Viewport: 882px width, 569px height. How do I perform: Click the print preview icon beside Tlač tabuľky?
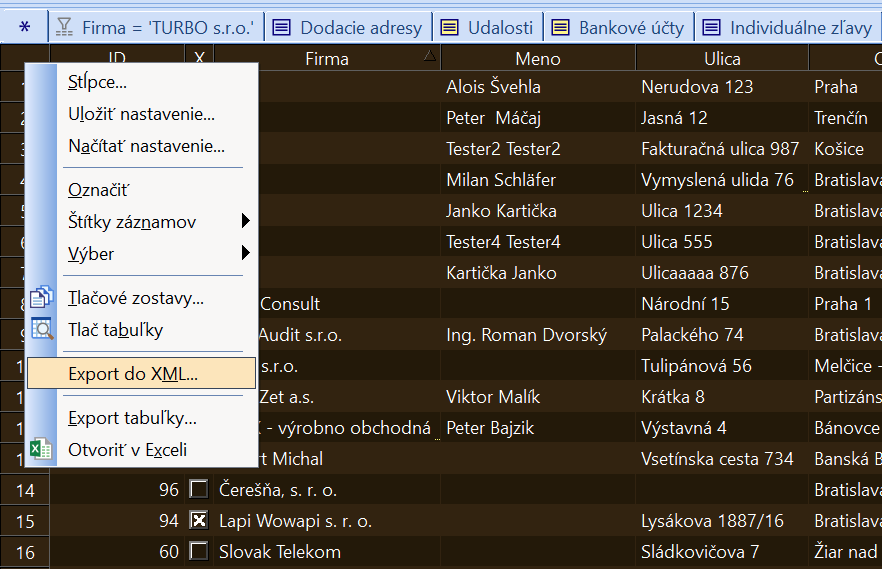(x=41, y=329)
